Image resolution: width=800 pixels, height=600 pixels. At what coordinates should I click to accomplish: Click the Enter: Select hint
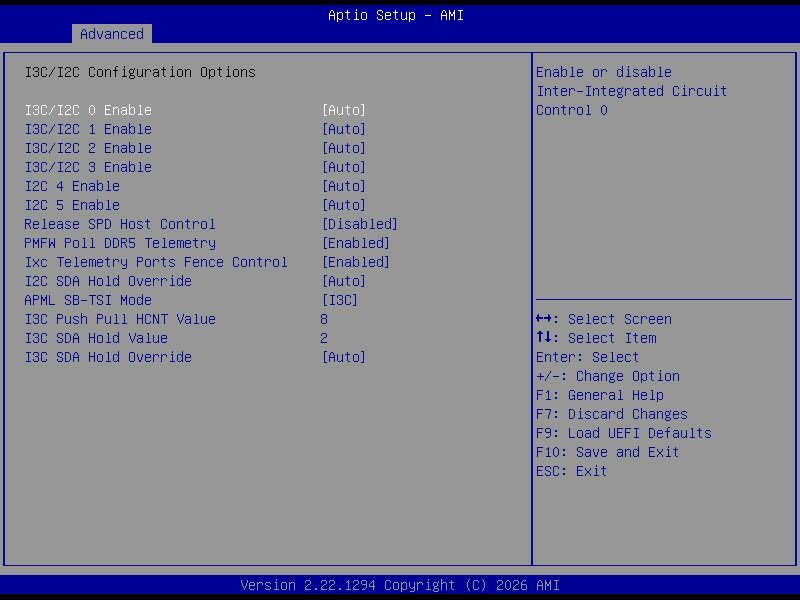(587, 357)
